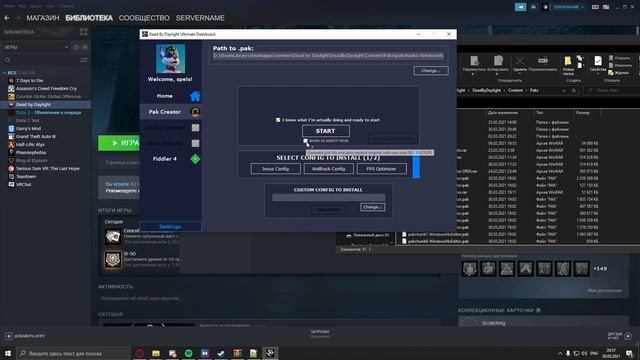
Task: Open Spotify from the taskbar
Action: click(x=189, y=353)
